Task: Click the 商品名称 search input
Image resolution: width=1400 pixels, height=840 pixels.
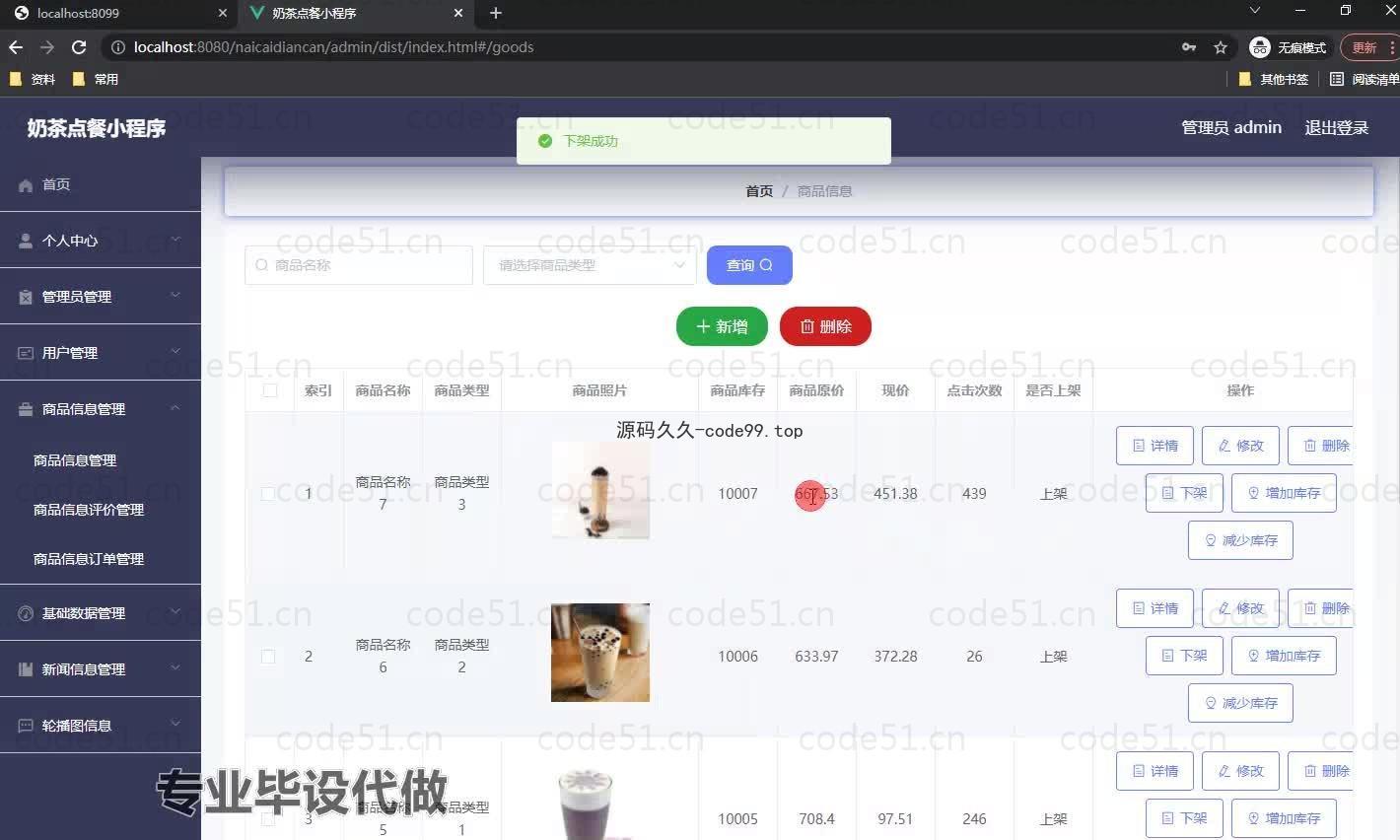Action: click(x=359, y=265)
